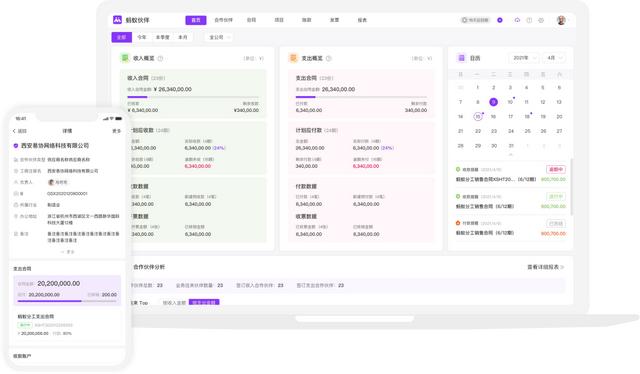This screenshot has height=374, width=640.
Task: Tap the 更多 button in phone header
Action: point(117,131)
